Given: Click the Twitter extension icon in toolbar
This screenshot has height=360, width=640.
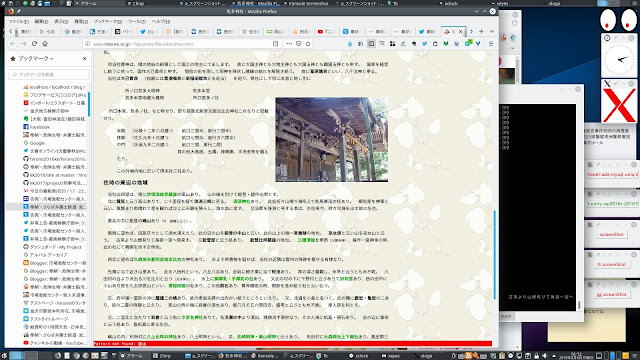Looking at the screenshot, I should point(424,44).
